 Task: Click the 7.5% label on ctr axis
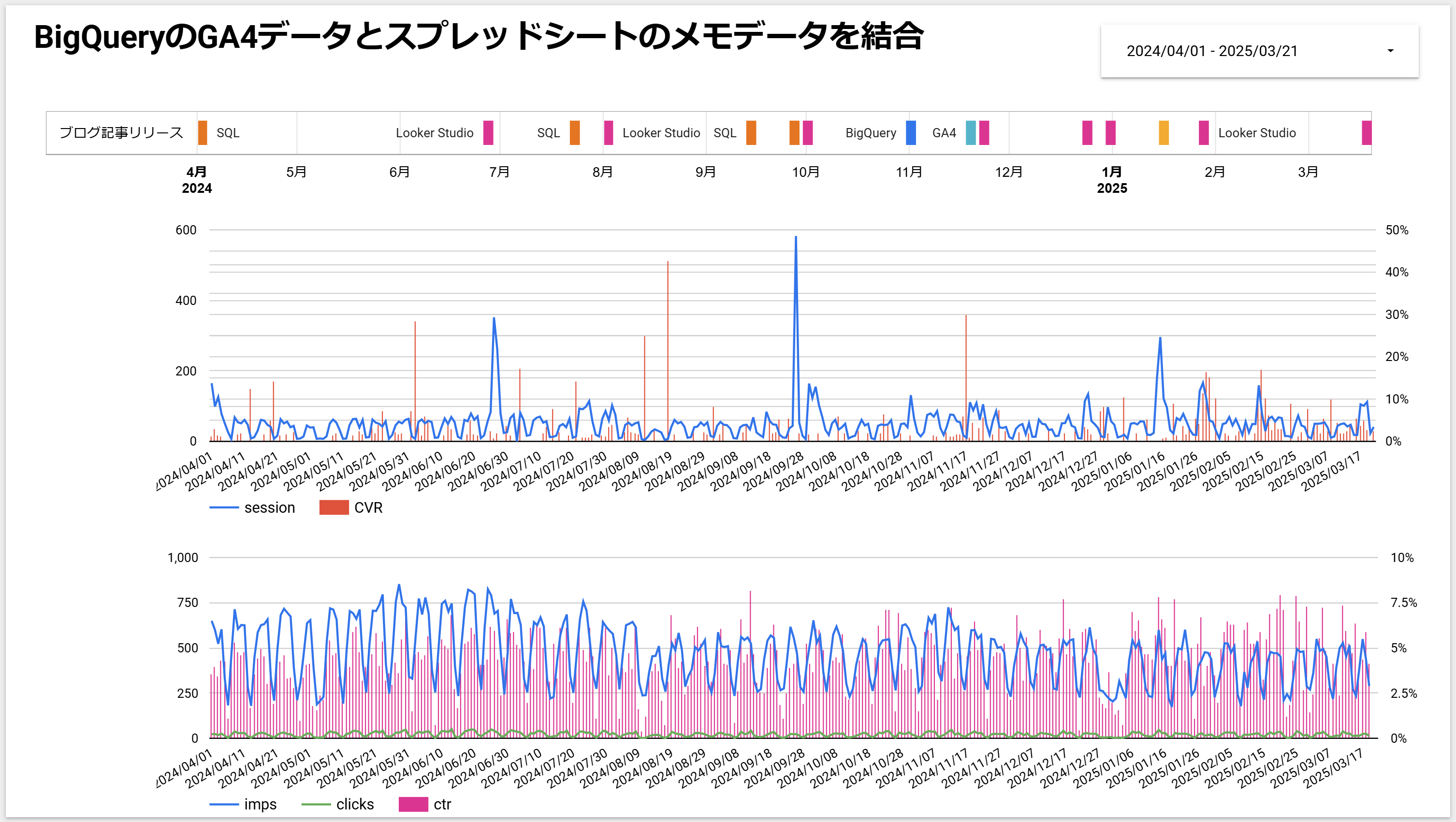click(1404, 602)
